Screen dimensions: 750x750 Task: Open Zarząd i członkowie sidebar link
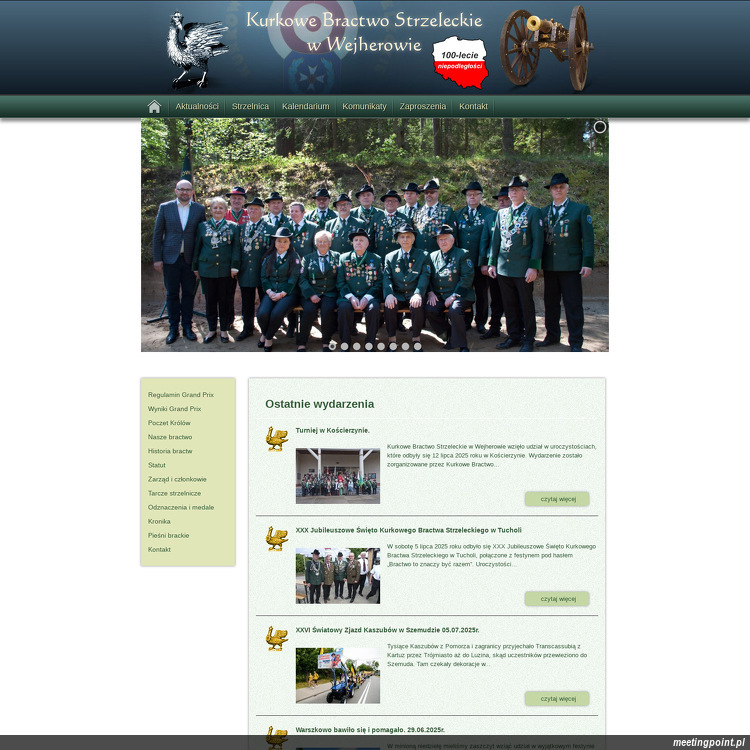pos(177,479)
